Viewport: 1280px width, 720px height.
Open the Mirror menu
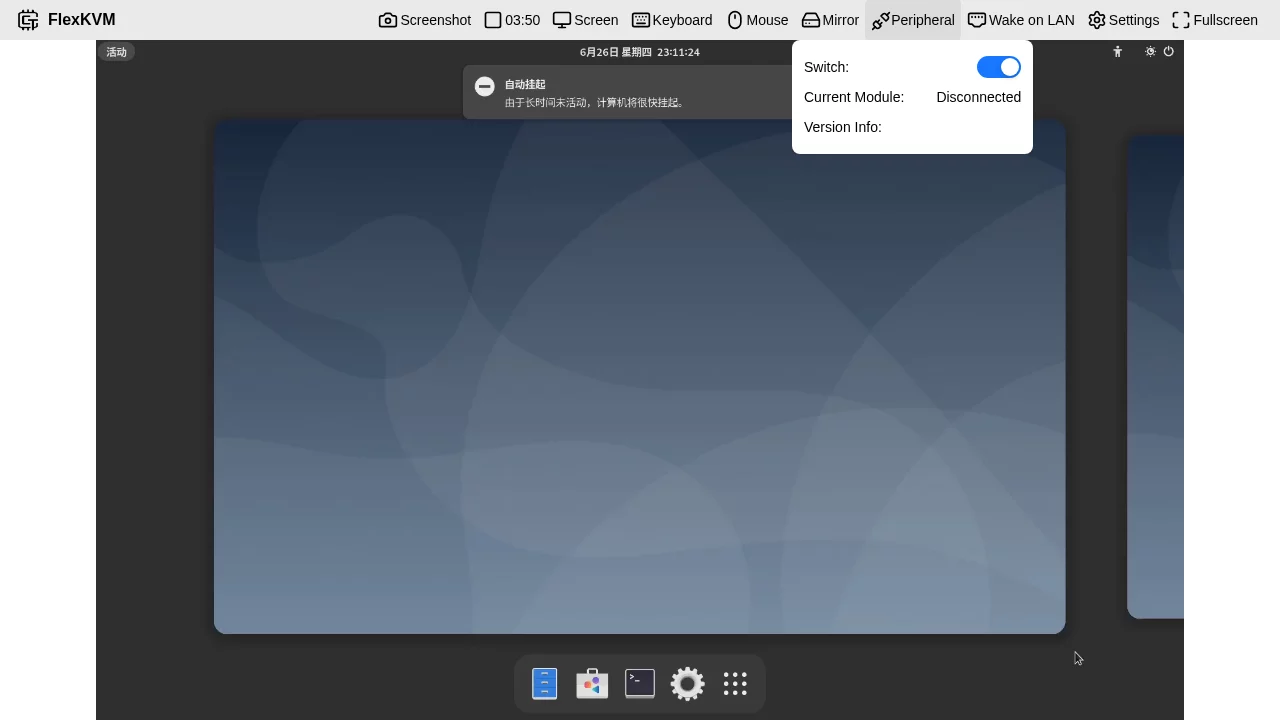pyautogui.click(x=830, y=20)
